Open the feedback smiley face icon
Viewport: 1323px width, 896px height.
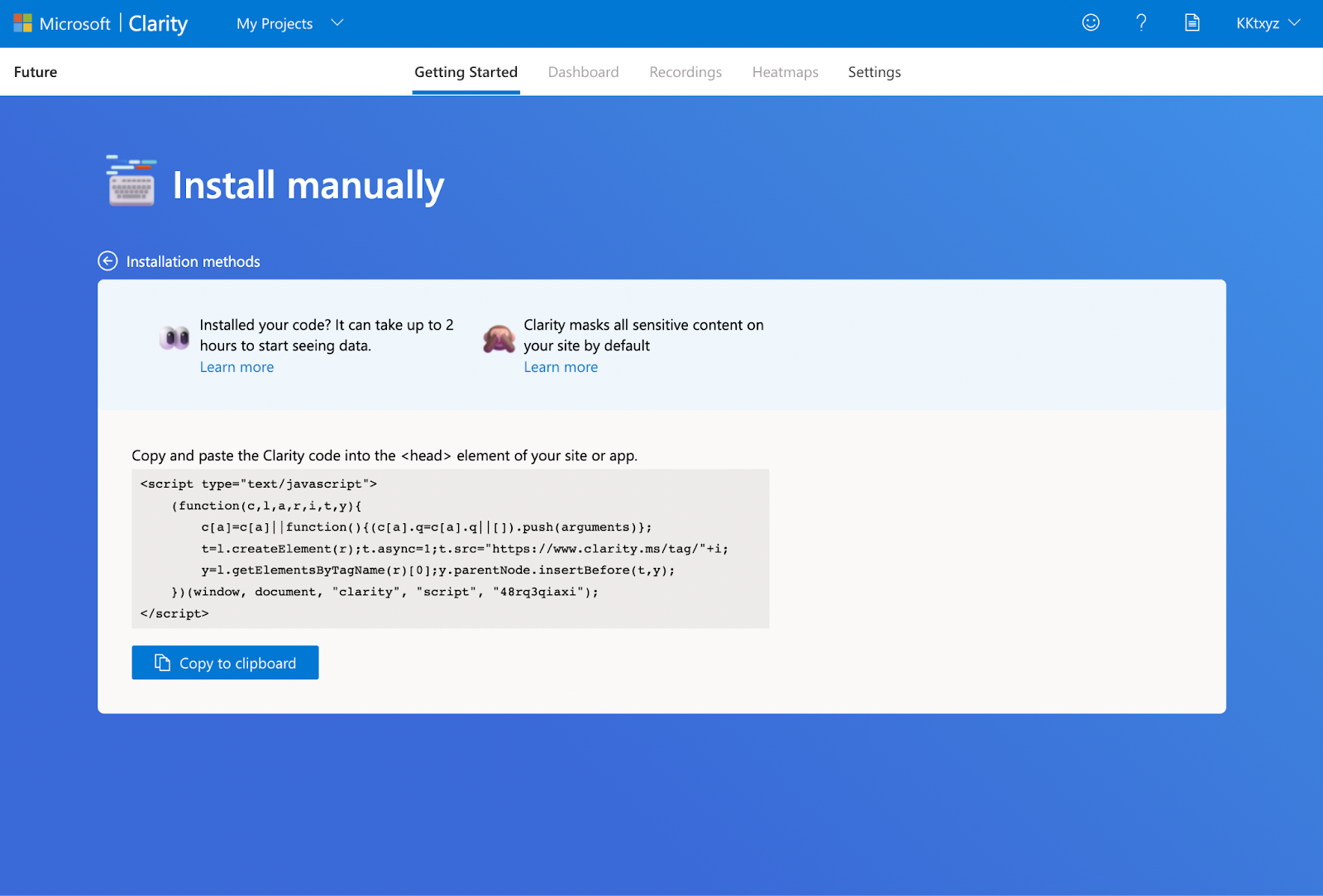click(x=1091, y=23)
